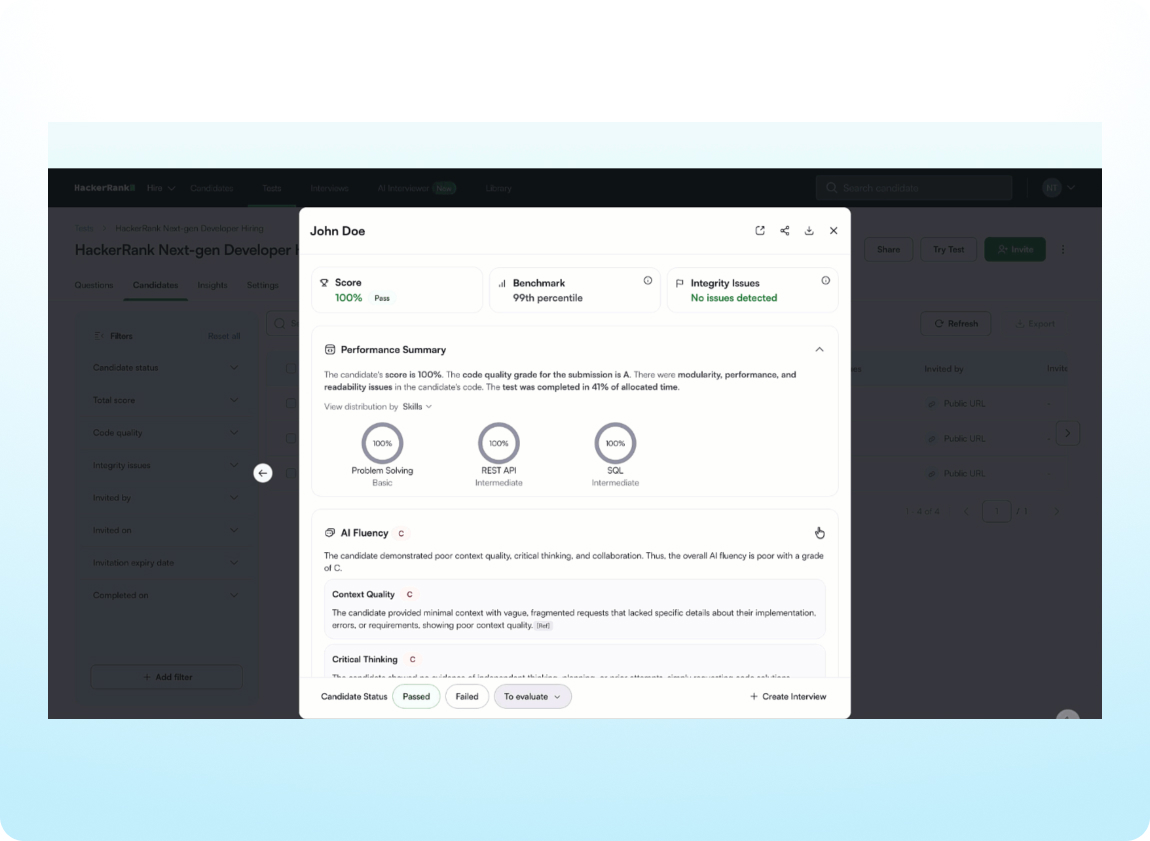Focus the Search candidate field

pyautogui.click(x=914, y=188)
